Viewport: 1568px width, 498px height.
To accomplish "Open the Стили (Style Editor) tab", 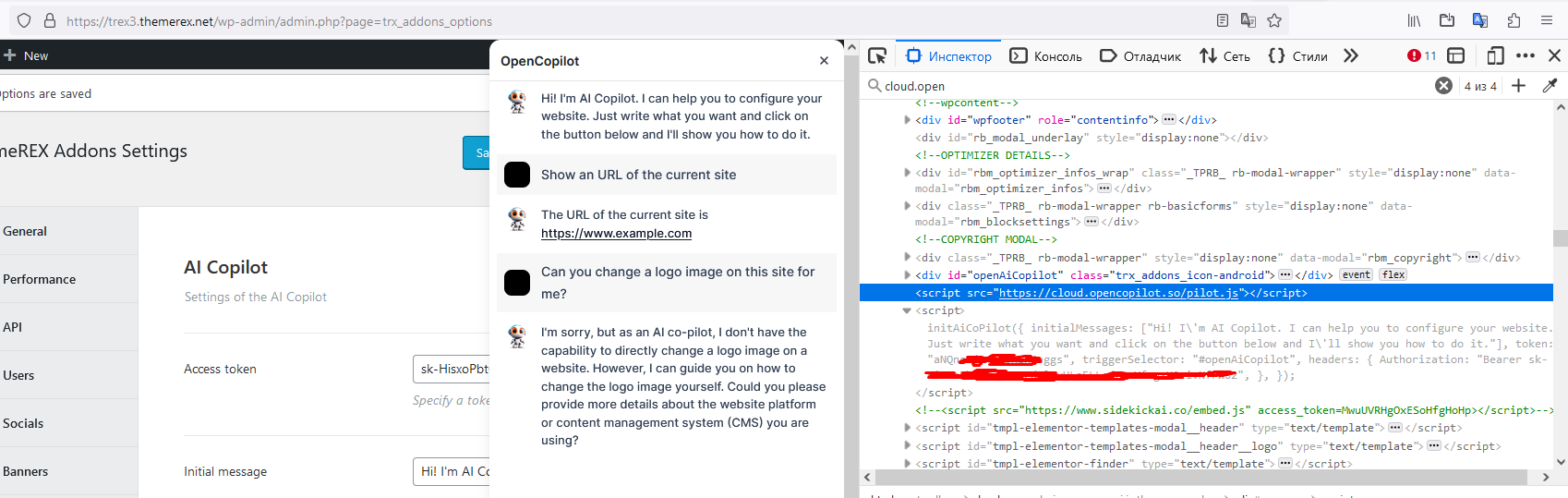I will click(1297, 56).
